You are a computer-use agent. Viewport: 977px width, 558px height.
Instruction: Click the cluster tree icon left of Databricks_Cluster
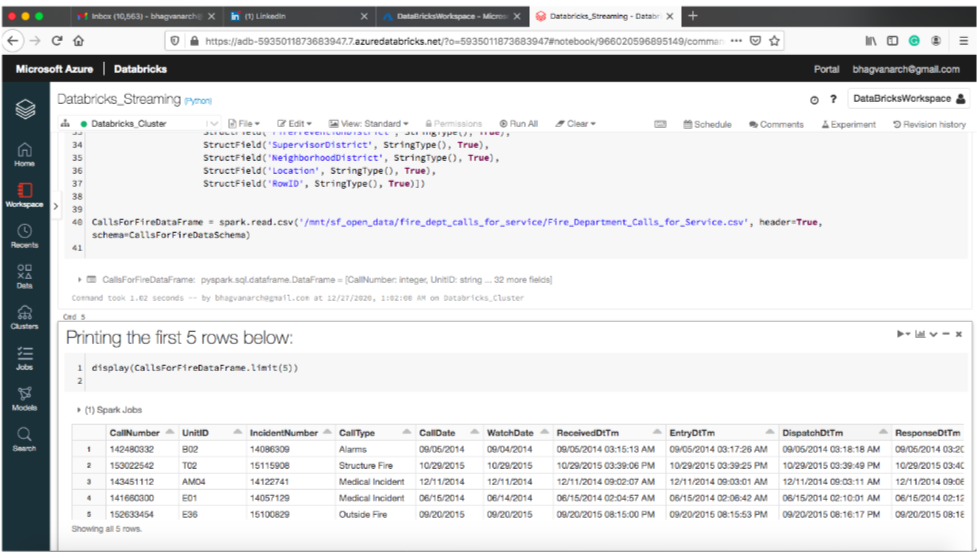[65, 123]
